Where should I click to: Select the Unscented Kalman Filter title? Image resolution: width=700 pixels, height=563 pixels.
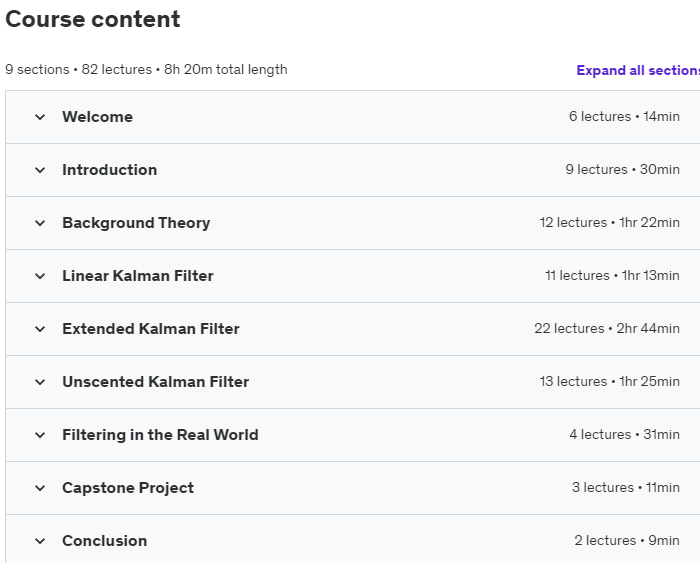[156, 382]
